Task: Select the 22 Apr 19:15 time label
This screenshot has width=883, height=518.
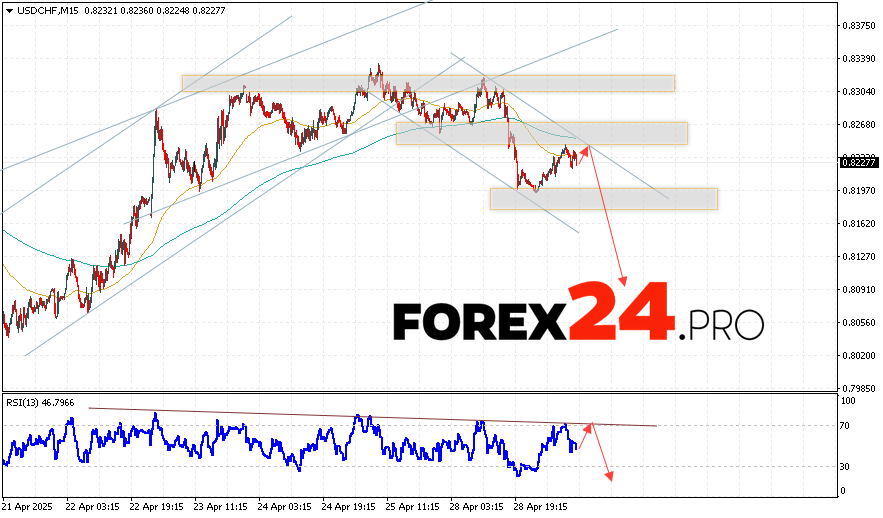Action: 157,507
